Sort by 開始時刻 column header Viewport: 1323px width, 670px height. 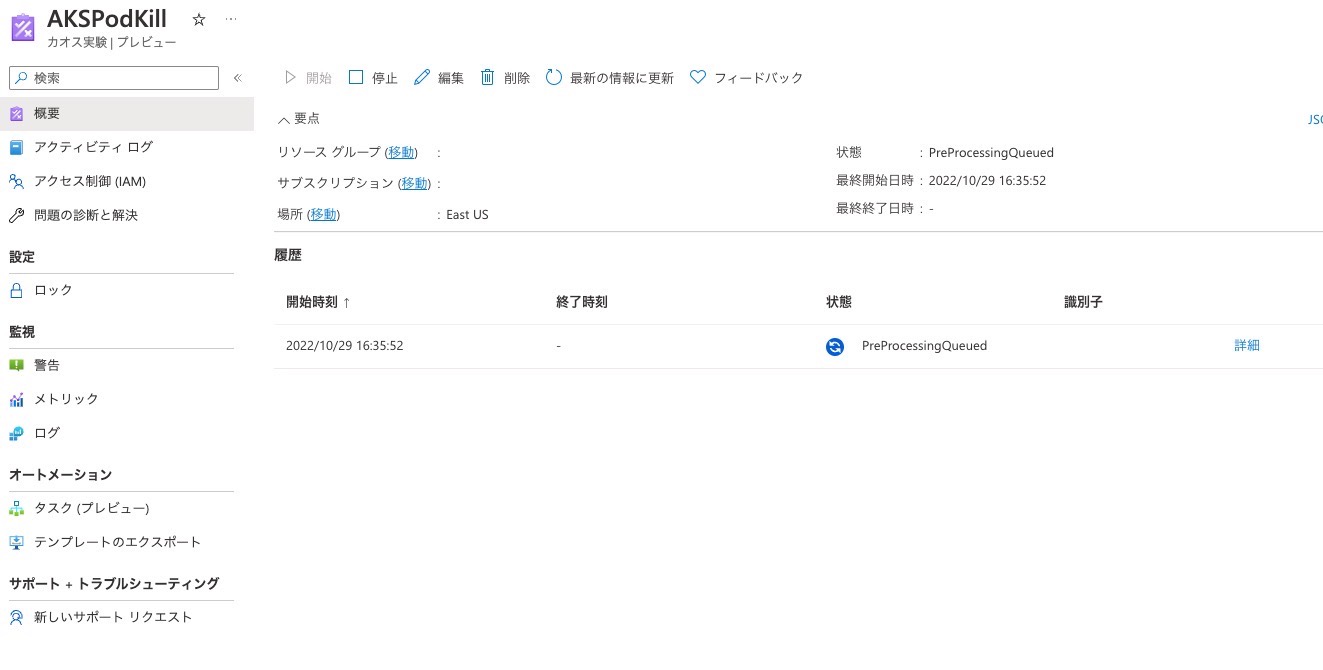tap(318, 302)
